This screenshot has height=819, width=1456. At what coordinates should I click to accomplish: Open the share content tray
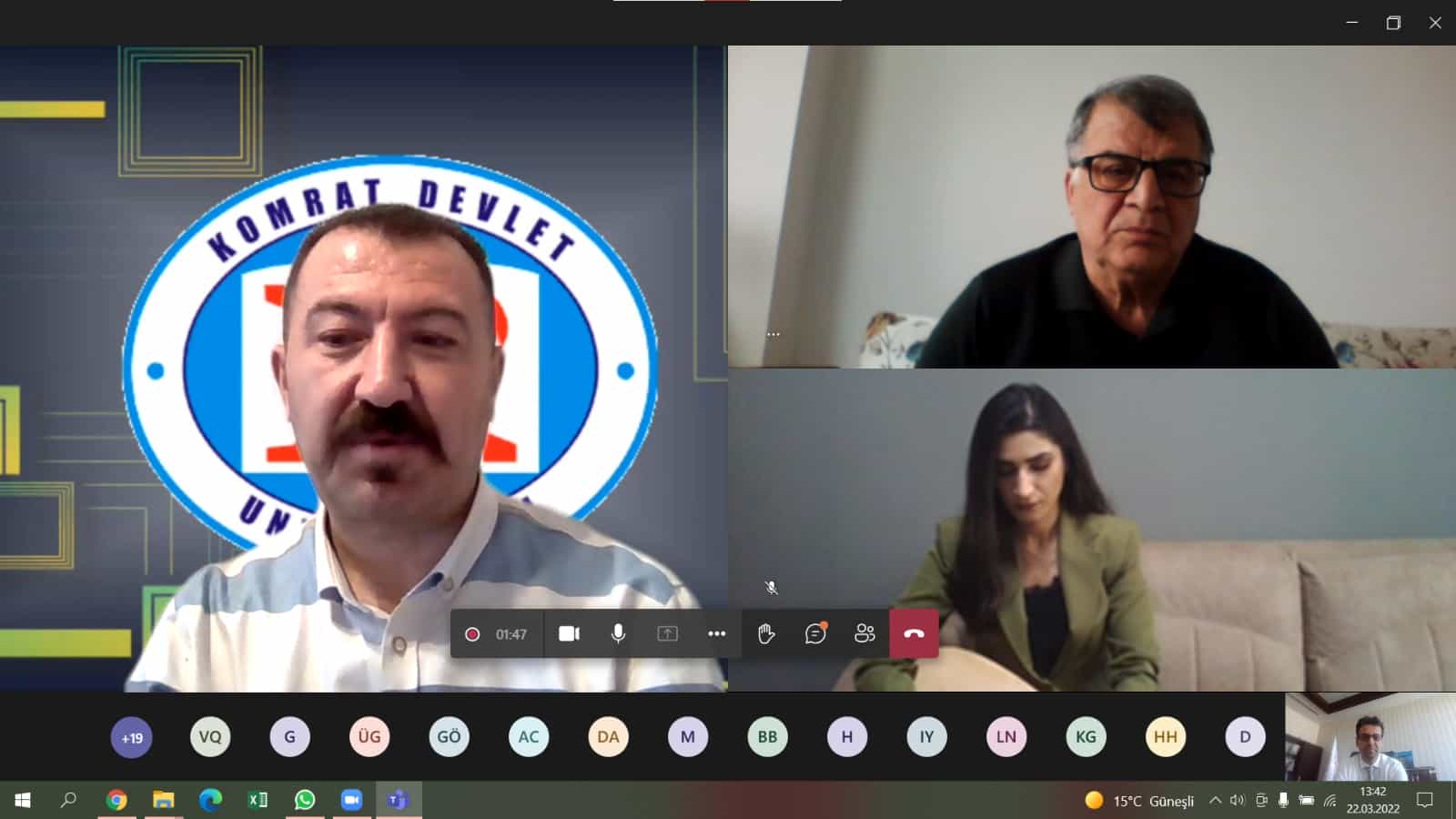(x=667, y=633)
